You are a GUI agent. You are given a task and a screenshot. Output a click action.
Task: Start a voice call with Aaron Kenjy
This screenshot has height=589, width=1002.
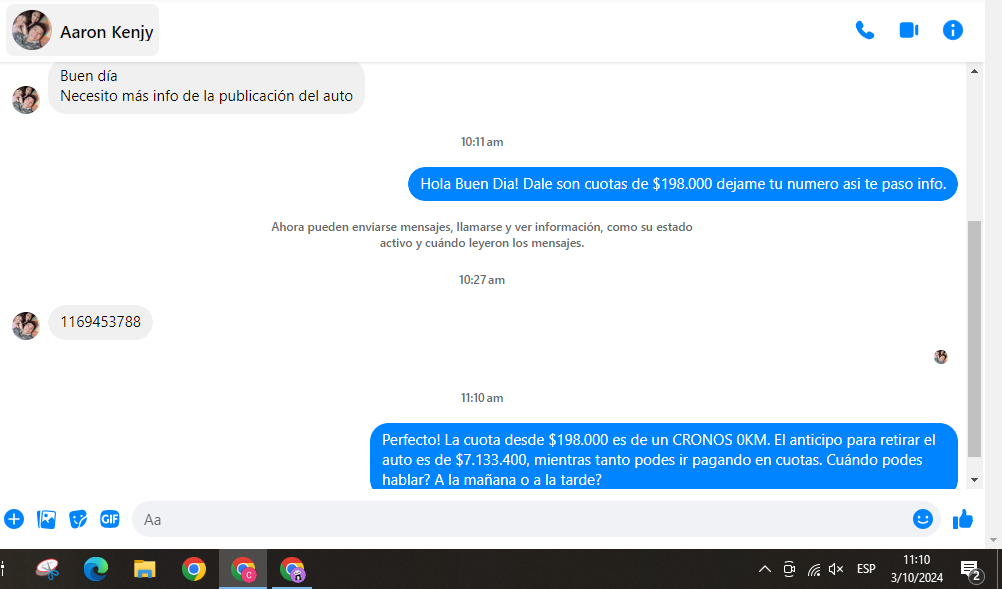[864, 30]
